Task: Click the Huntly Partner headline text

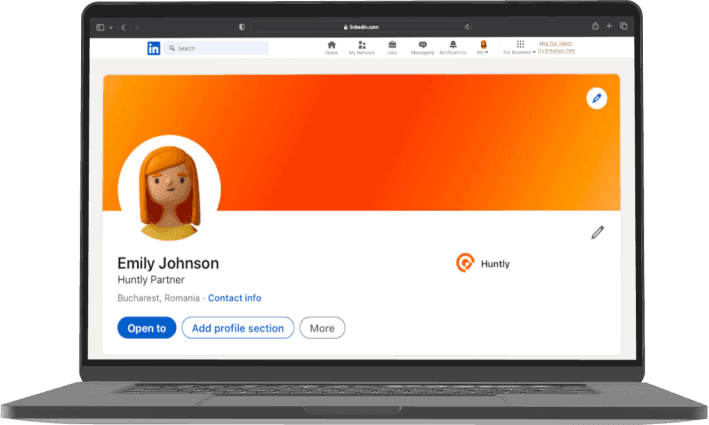Action: coord(151,280)
